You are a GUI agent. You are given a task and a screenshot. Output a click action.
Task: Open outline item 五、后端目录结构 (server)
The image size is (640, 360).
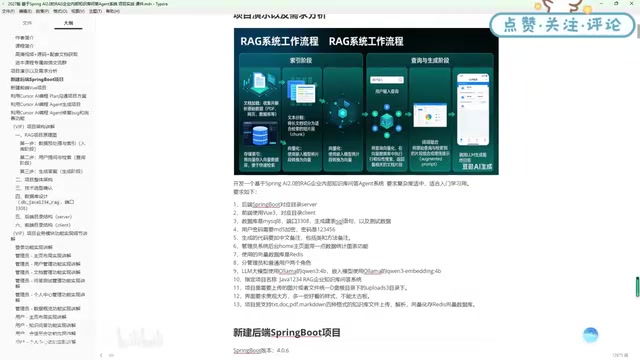coord(44,217)
